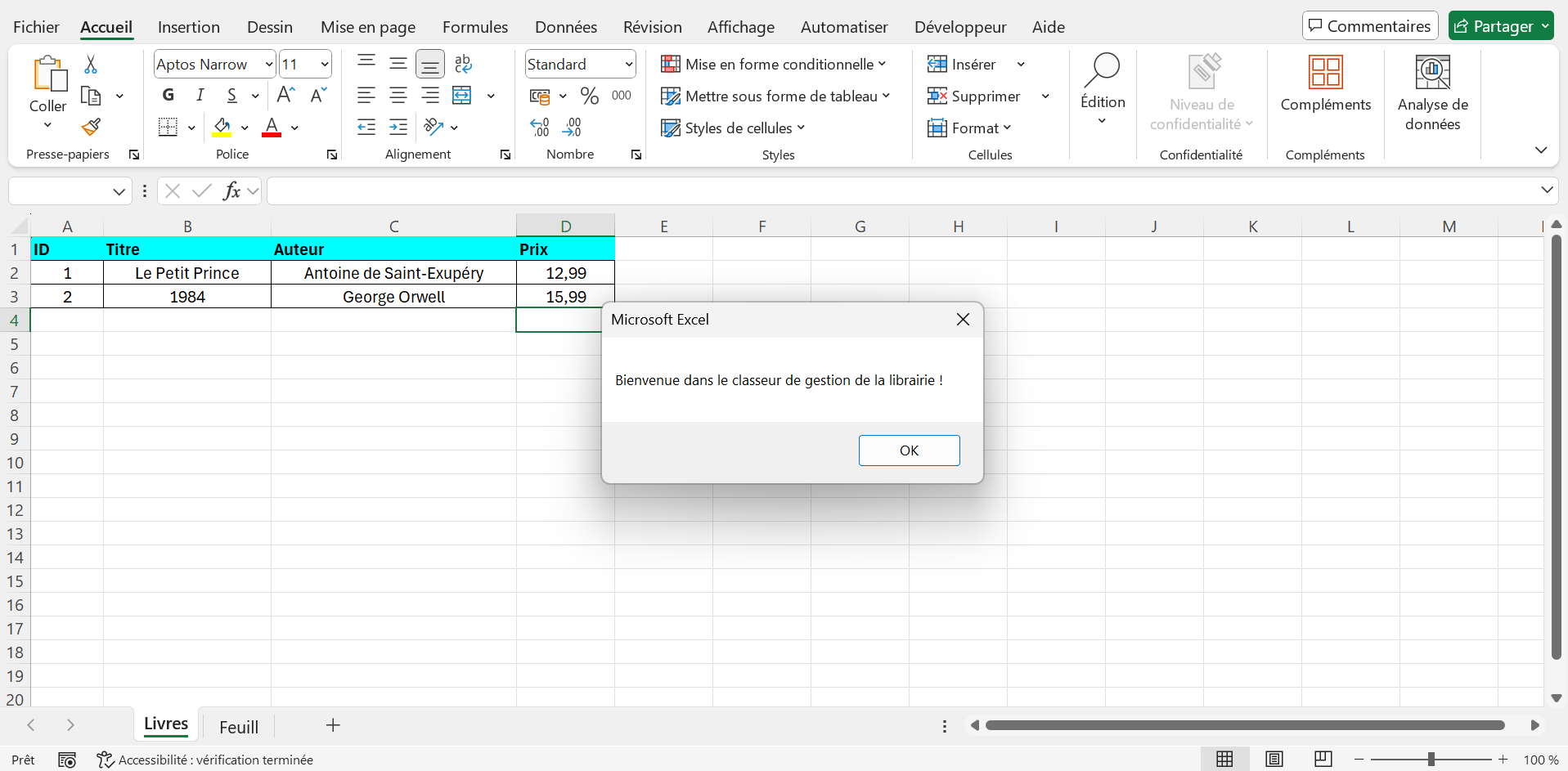Center text horizontally
This screenshot has height=771, width=1568.
pyautogui.click(x=398, y=96)
